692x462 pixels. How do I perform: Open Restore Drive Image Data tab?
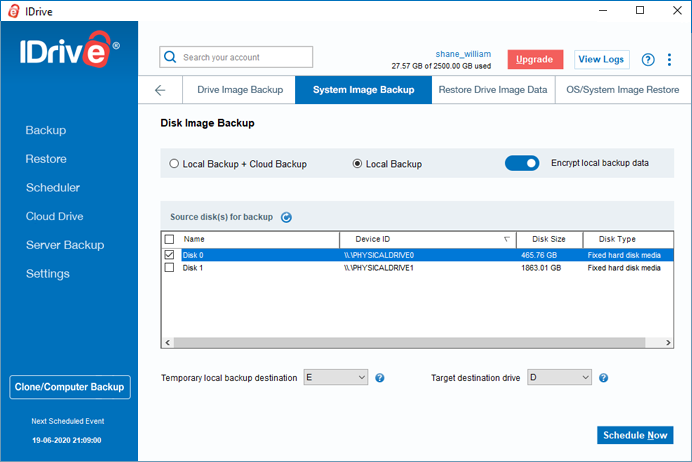[x=493, y=90]
